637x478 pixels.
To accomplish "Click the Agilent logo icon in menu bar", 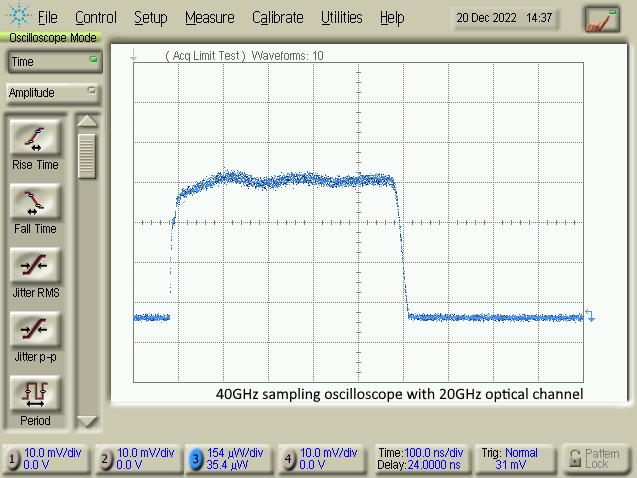I will click(x=18, y=17).
